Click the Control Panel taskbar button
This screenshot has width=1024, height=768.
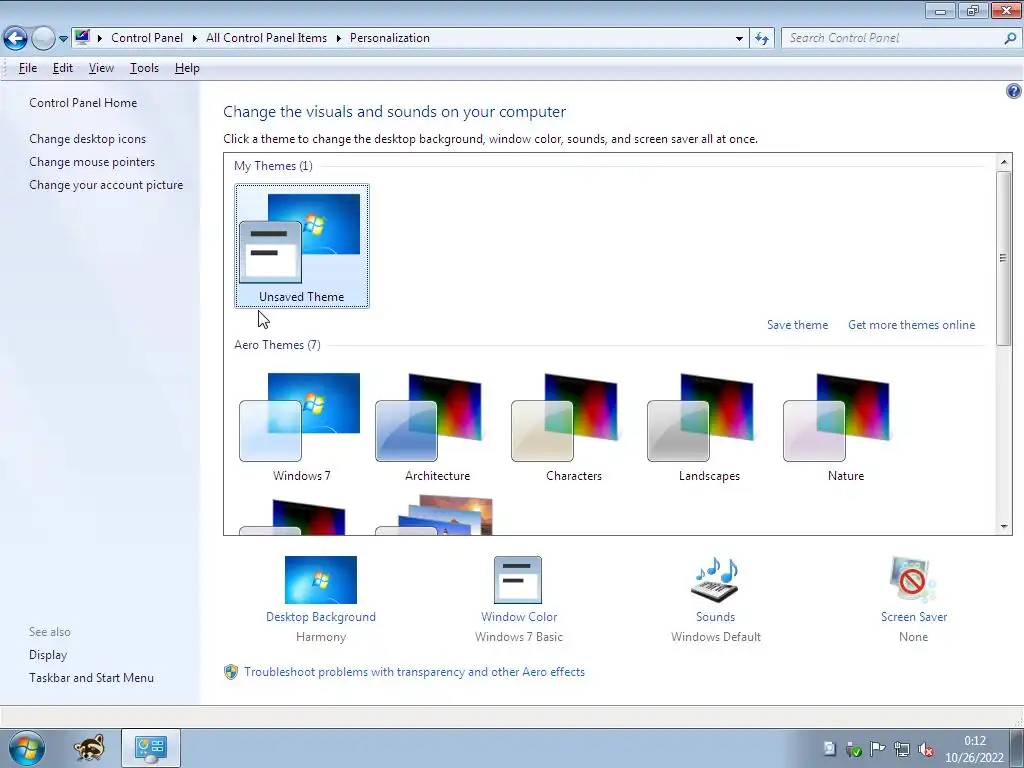pos(151,748)
